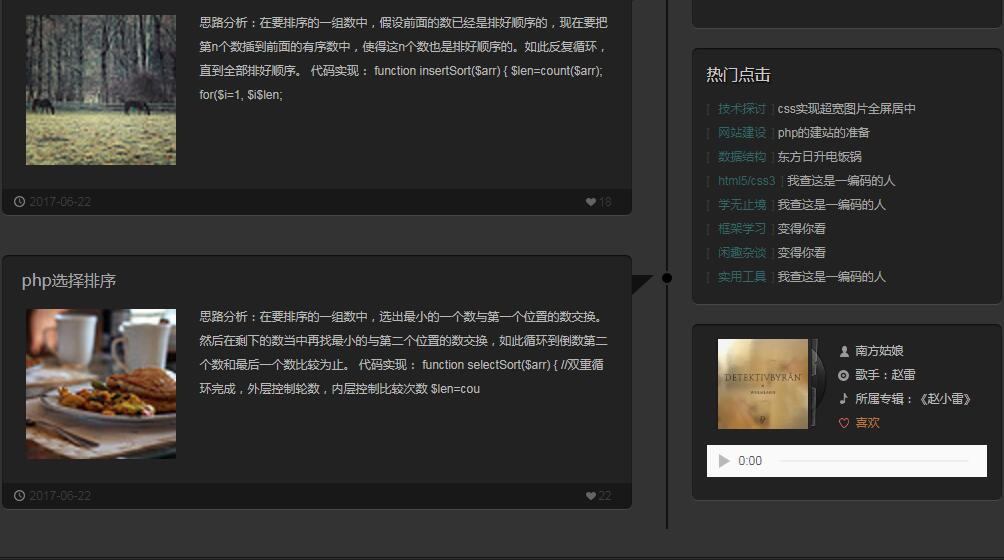Click the DETEKTIVBYRÅN album cover
Viewport: 1004px width, 560px height.
pos(763,384)
